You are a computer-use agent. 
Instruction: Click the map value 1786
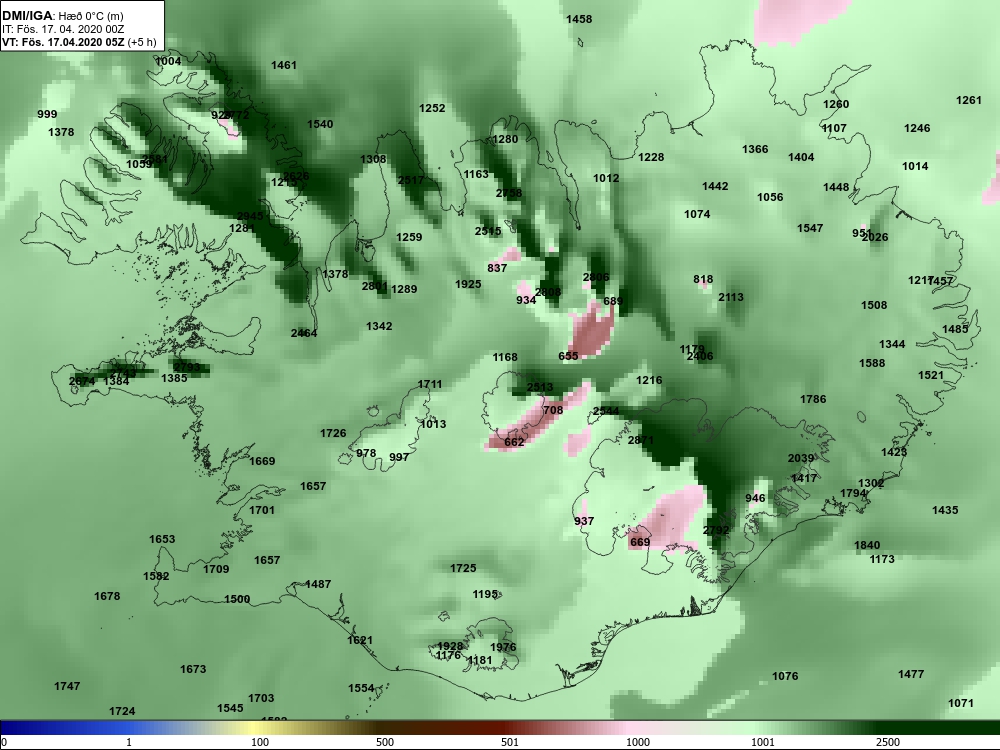coord(813,399)
